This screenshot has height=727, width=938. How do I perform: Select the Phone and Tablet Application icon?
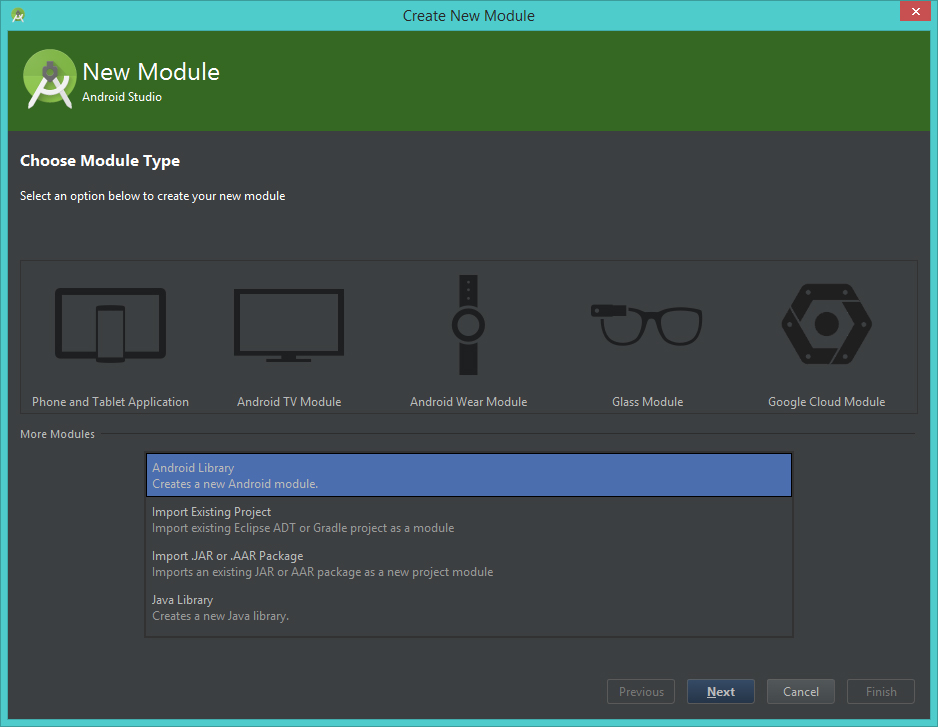point(110,324)
